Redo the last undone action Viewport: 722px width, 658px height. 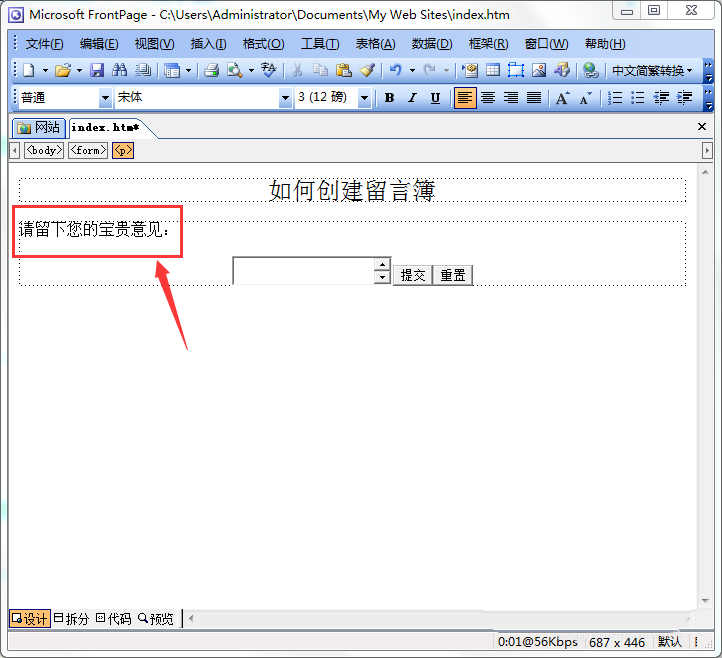tap(430, 70)
